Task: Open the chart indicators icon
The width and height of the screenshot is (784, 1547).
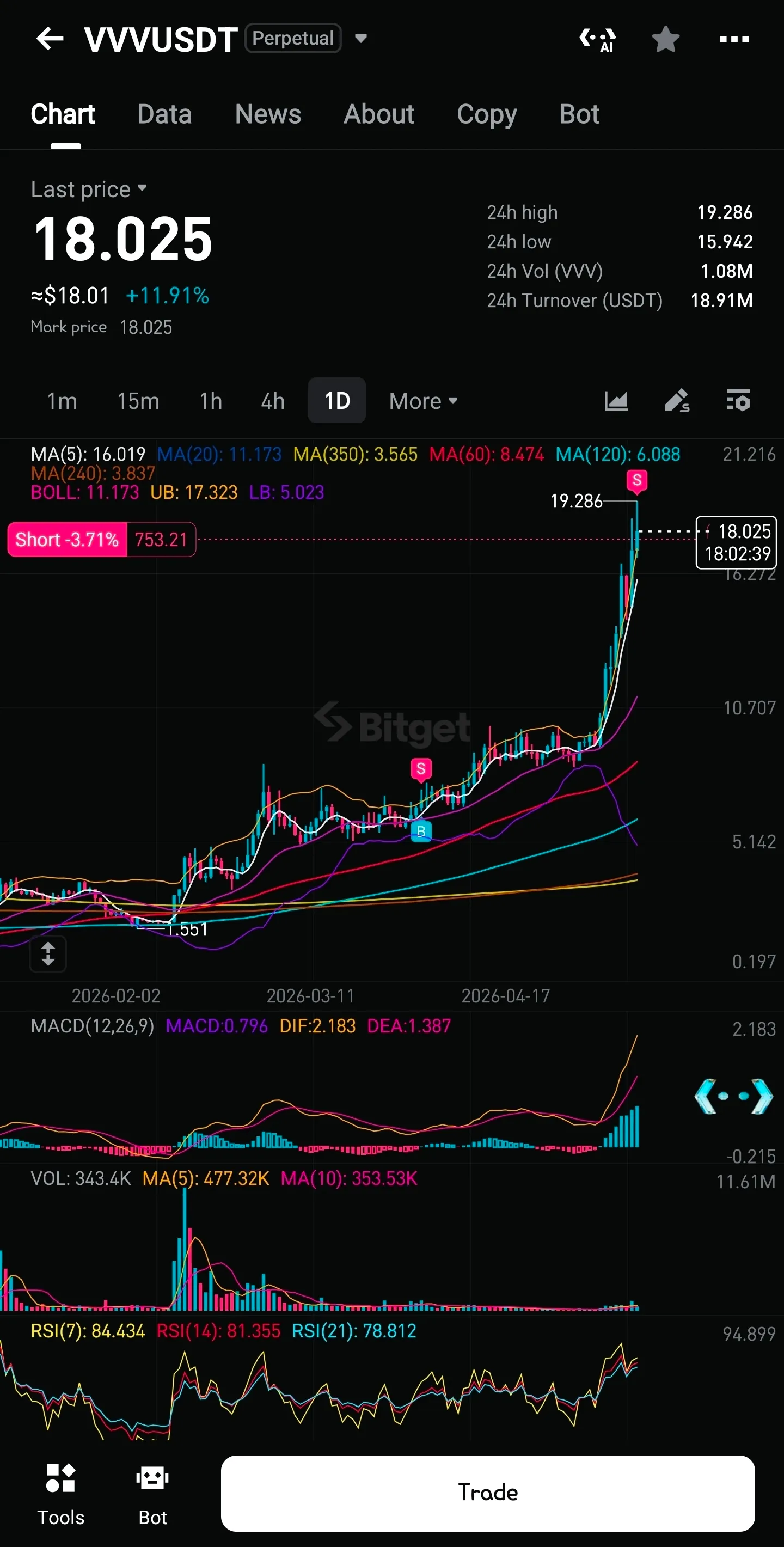Action: pyautogui.click(x=616, y=401)
